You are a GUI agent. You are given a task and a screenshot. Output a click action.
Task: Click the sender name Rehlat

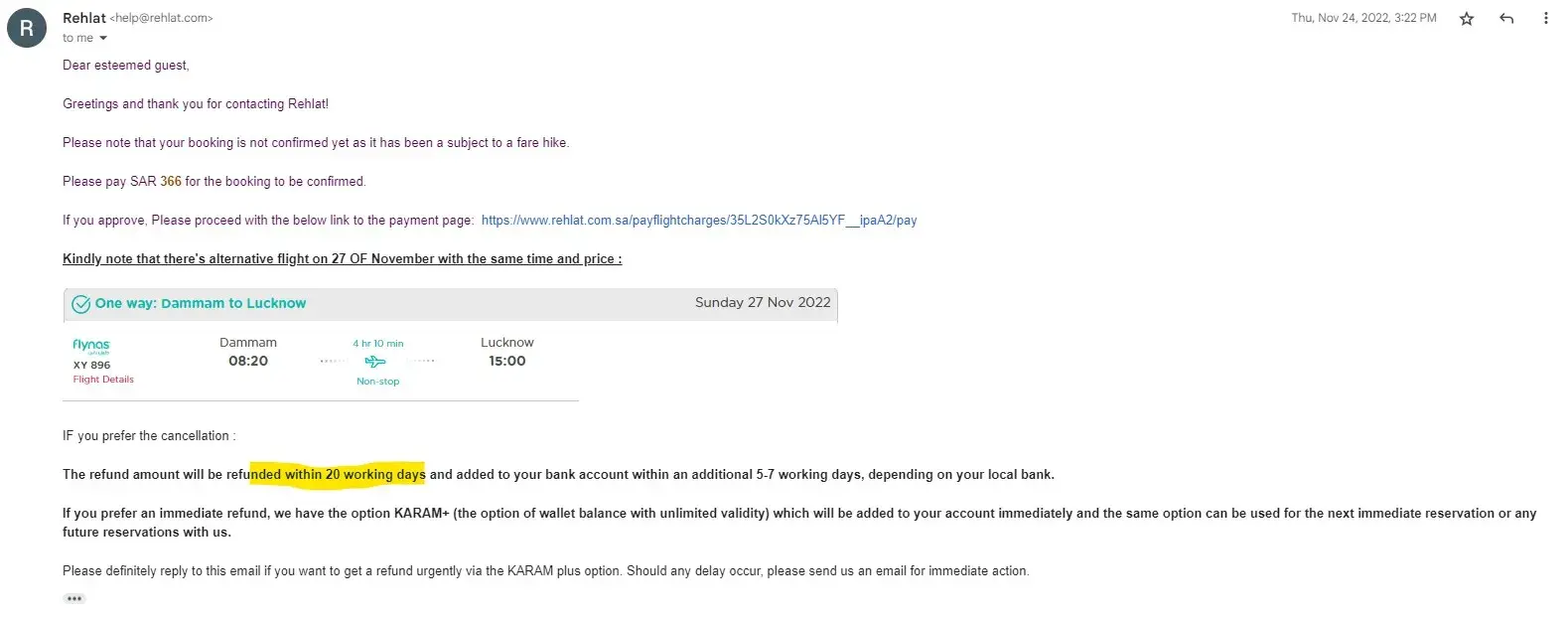(x=84, y=18)
